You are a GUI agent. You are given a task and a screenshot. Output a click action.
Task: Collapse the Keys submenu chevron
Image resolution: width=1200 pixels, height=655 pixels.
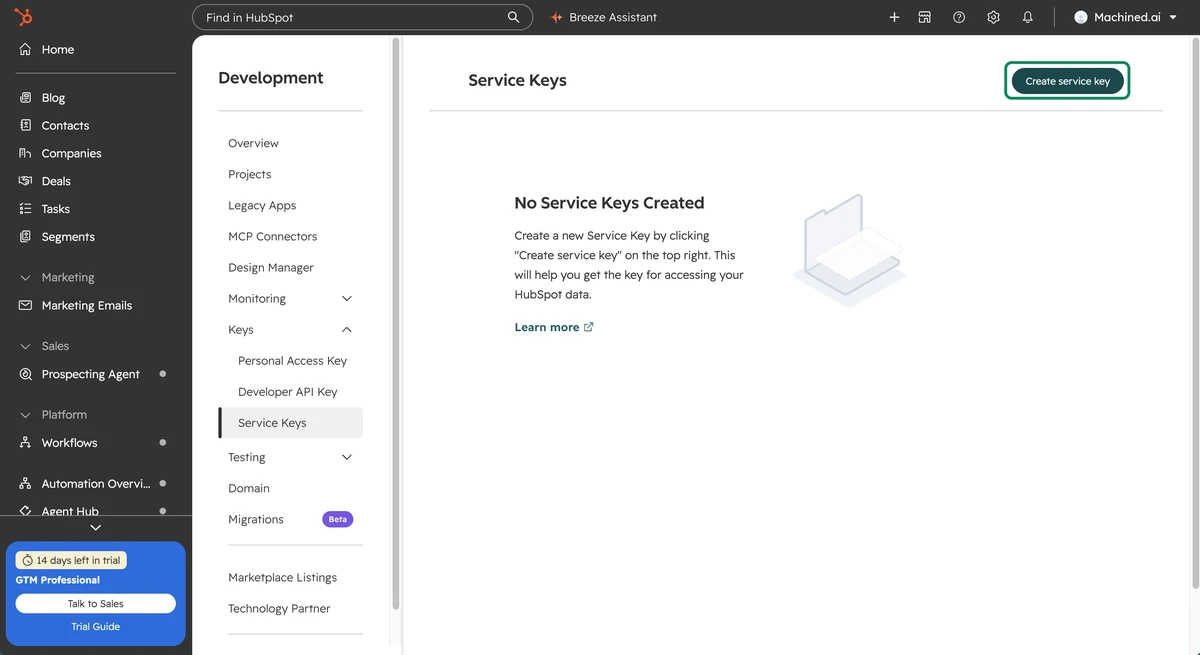tap(347, 329)
